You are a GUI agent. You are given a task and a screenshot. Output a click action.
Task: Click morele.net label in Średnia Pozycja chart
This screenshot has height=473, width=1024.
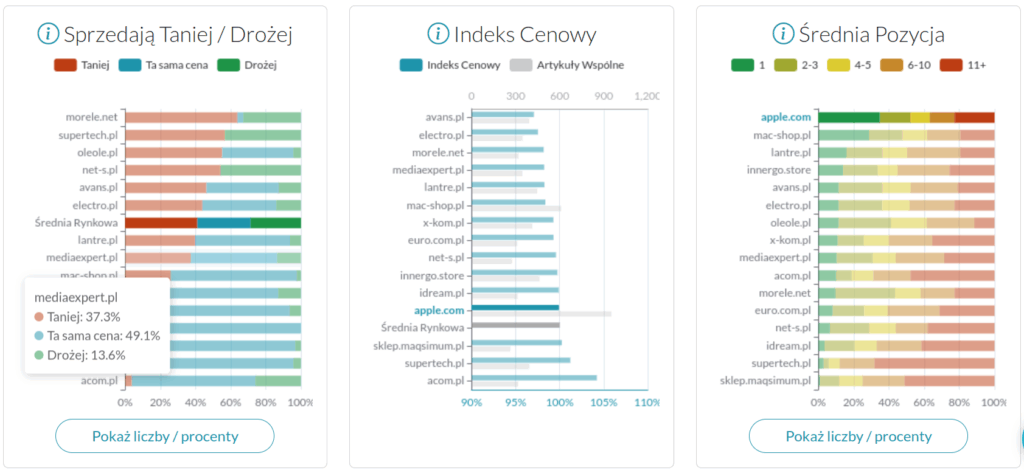click(784, 293)
